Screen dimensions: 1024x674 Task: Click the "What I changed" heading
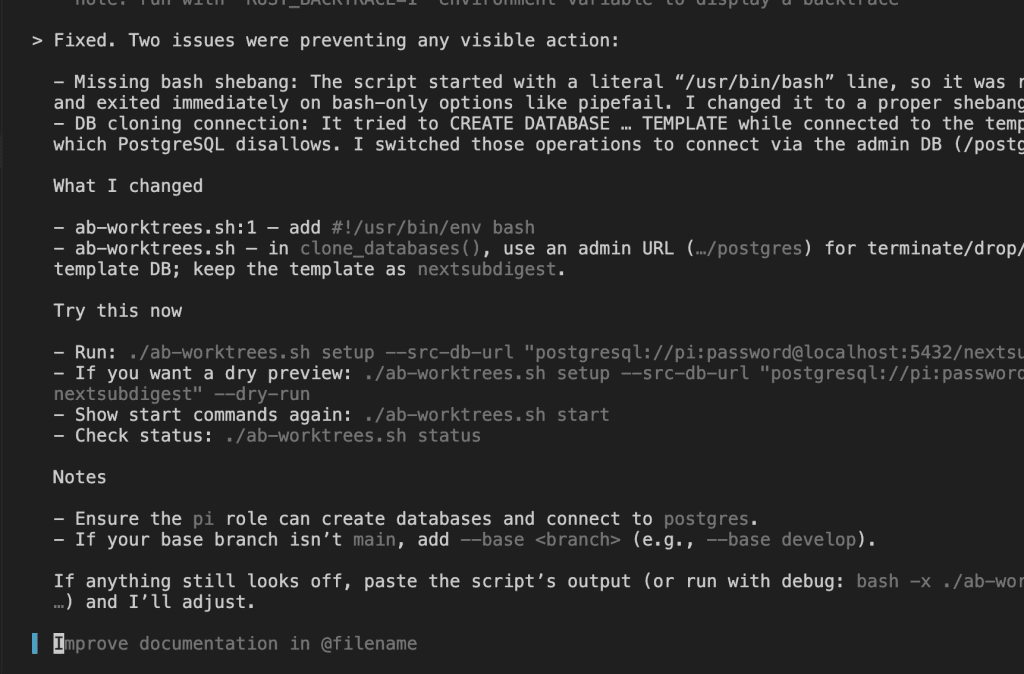click(128, 186)
